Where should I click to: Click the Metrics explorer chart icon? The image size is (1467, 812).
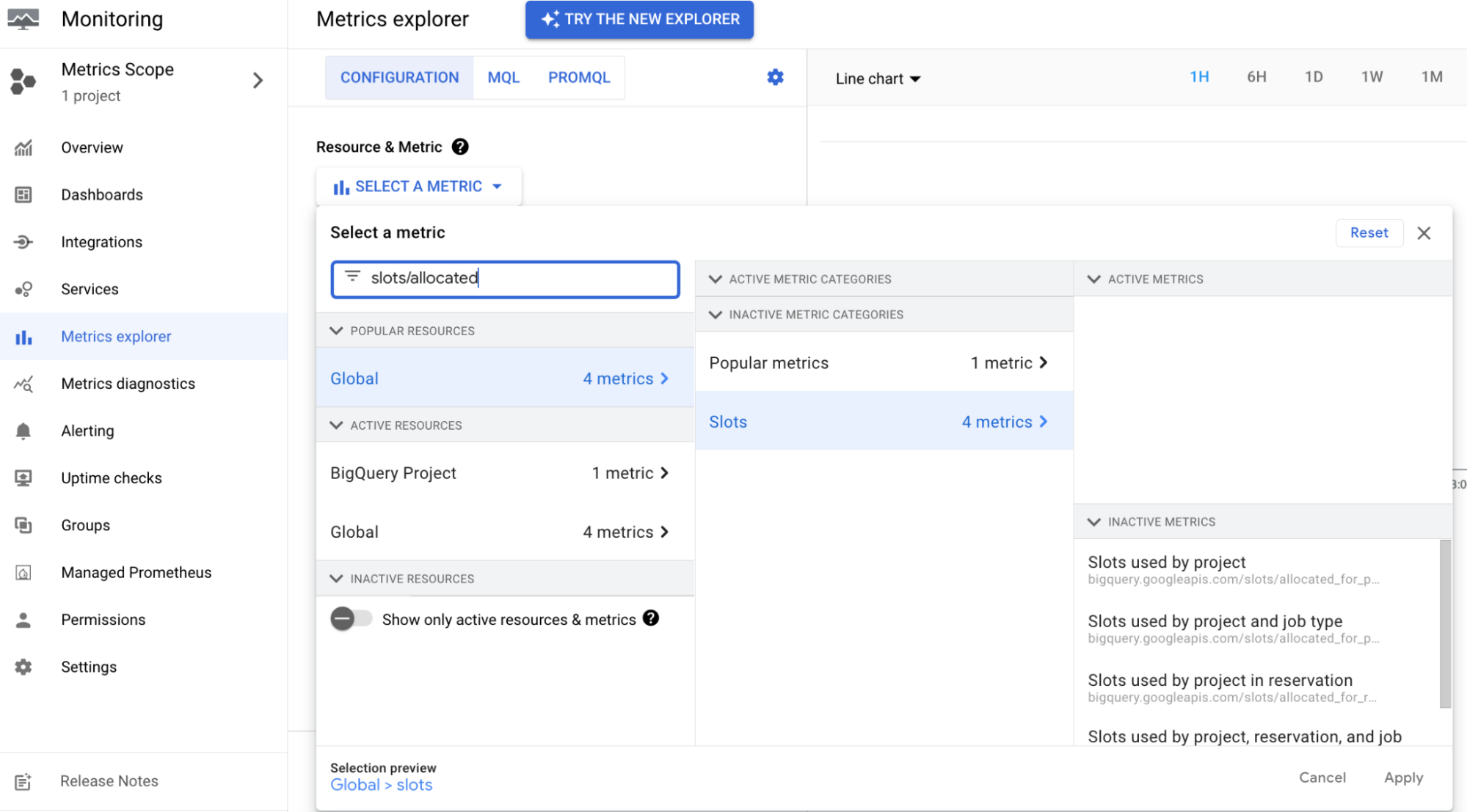[x=24, y=336]
